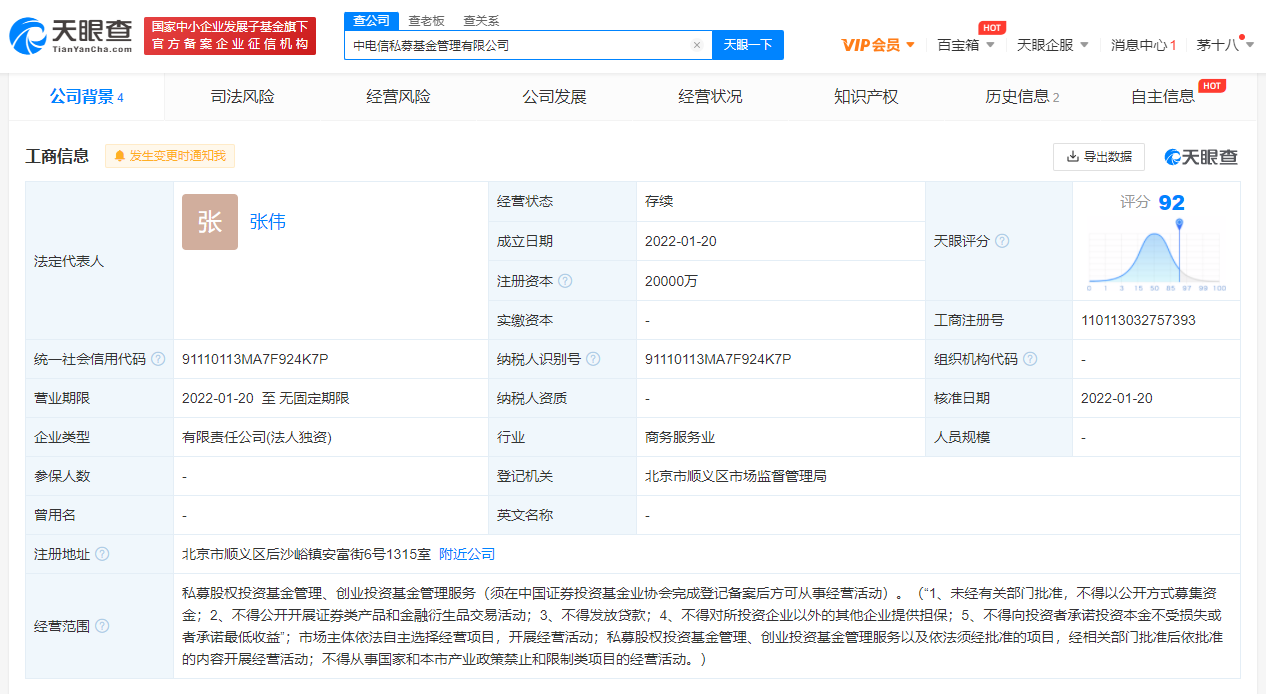Click the 存续 operating status value

coord(659,201)
